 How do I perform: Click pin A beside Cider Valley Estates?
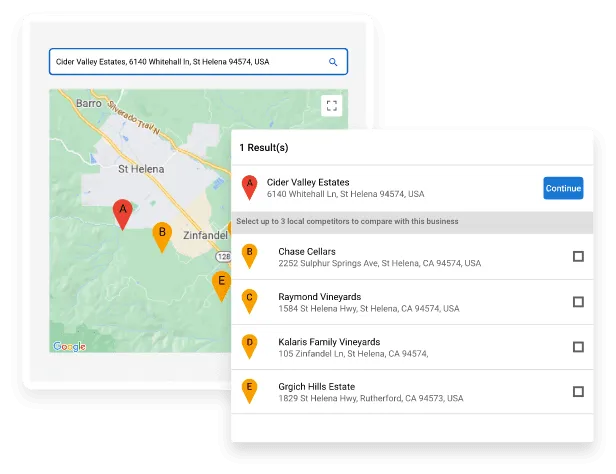point(250,186)
